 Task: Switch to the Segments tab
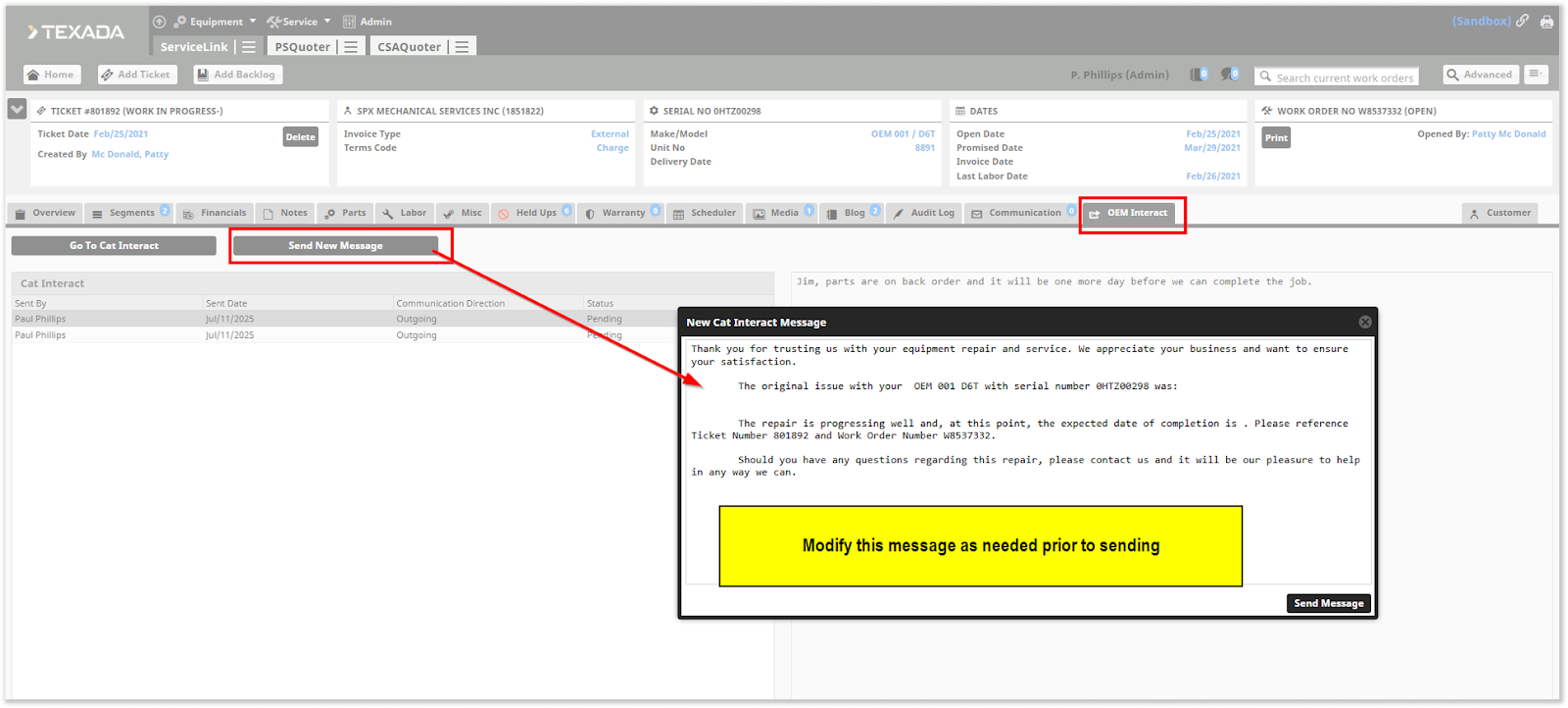coord(130,213)
